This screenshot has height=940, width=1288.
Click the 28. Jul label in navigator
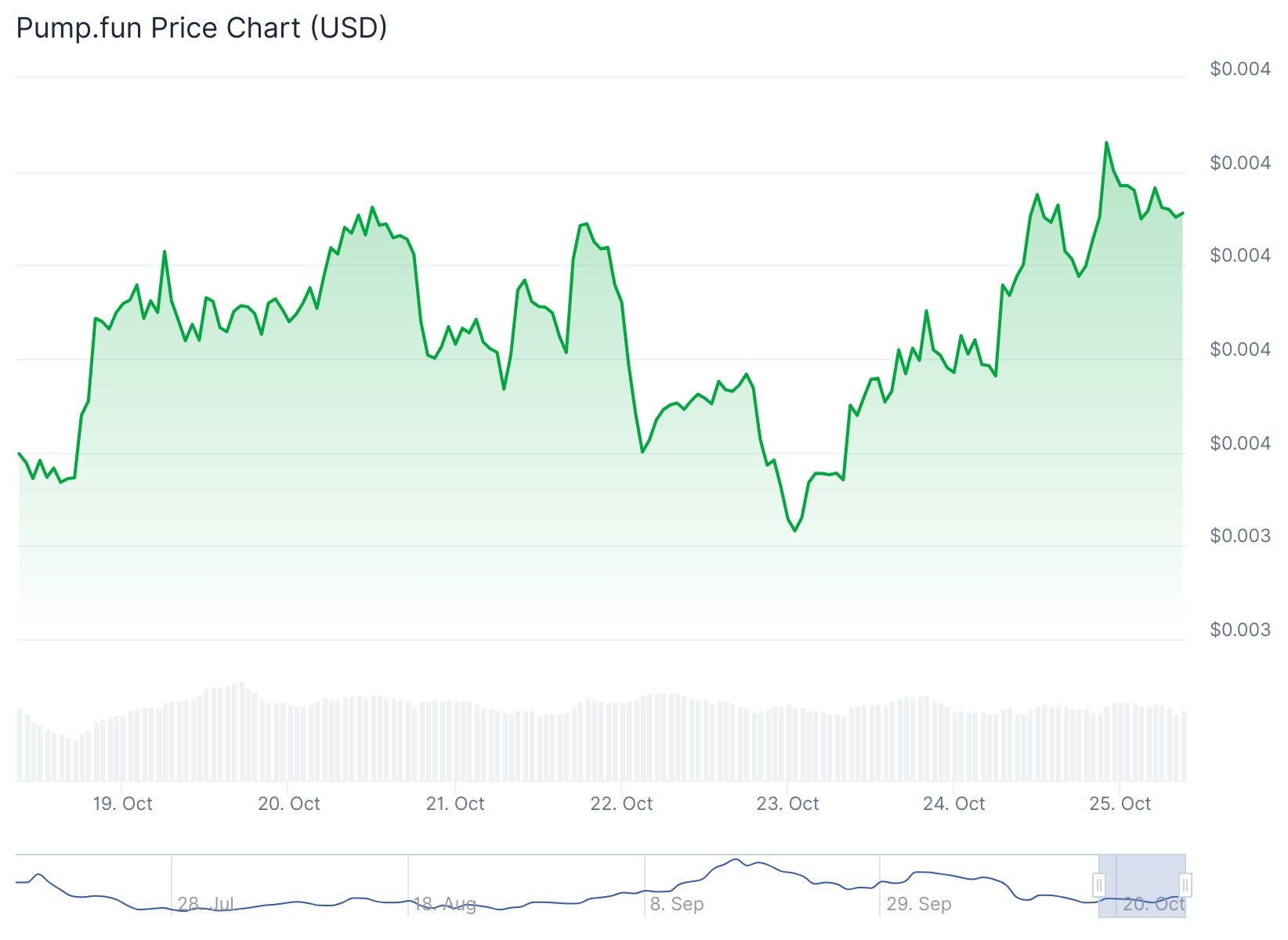coord(206,904)
